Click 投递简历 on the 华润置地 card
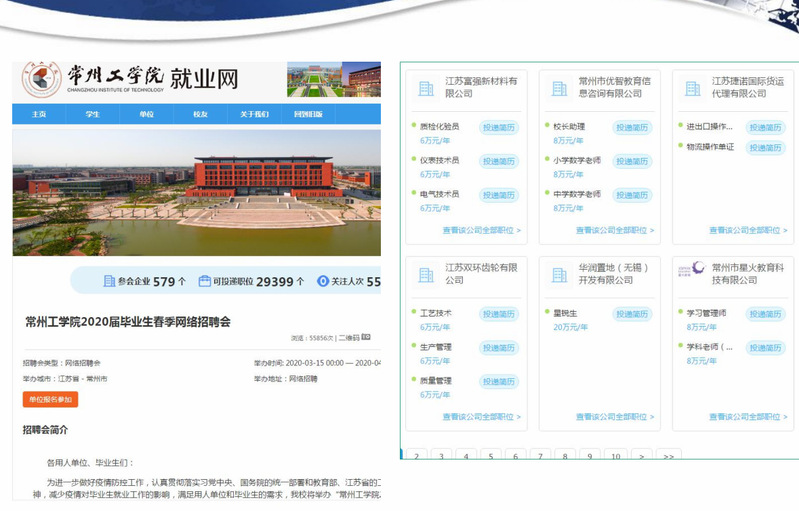Image resolution: width=799 pixels, height=511 pixels. click(x=632, y=314)
